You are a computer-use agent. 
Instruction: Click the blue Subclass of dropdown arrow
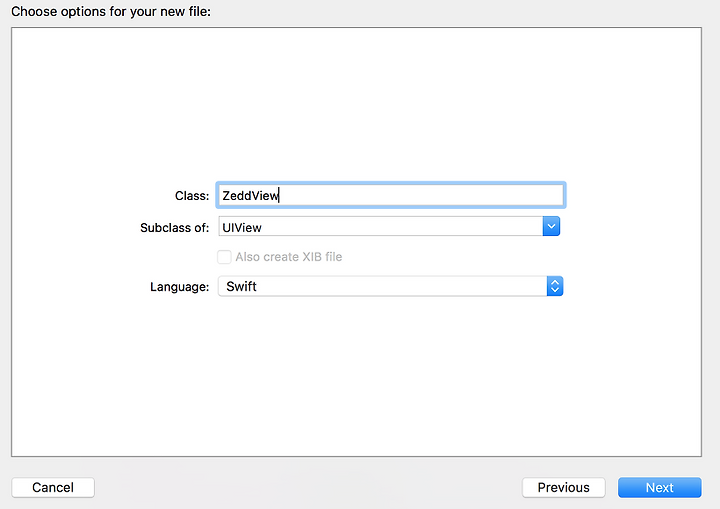click(x=551, y=226)
